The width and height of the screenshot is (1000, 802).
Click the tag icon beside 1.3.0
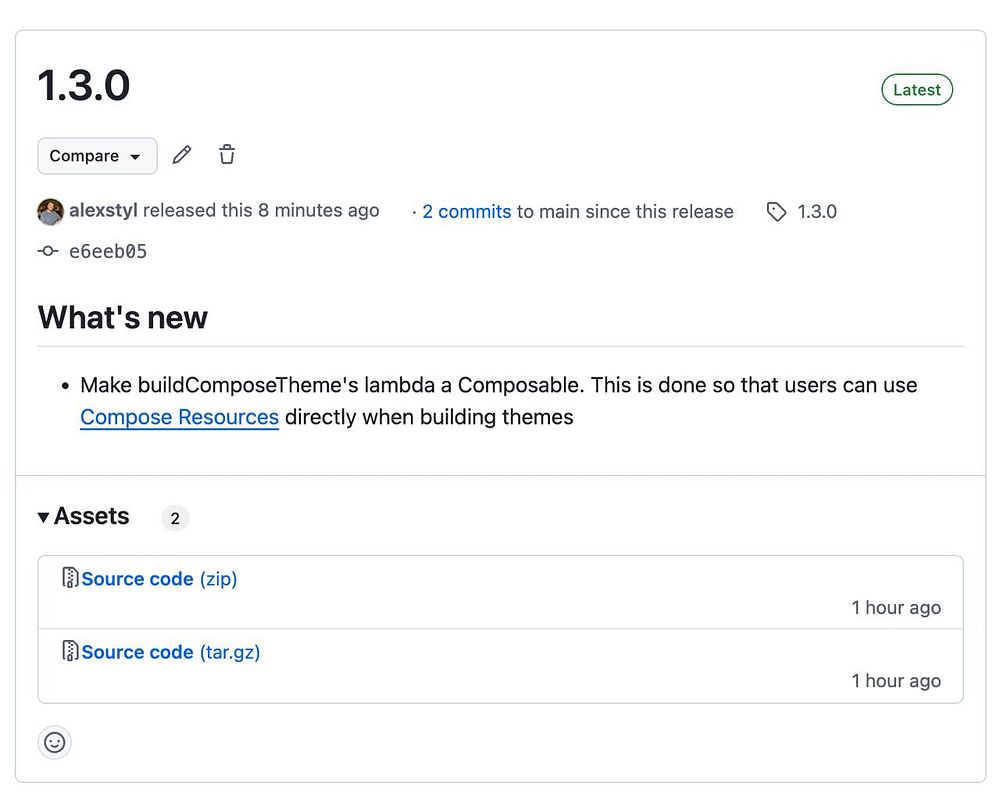776,211
